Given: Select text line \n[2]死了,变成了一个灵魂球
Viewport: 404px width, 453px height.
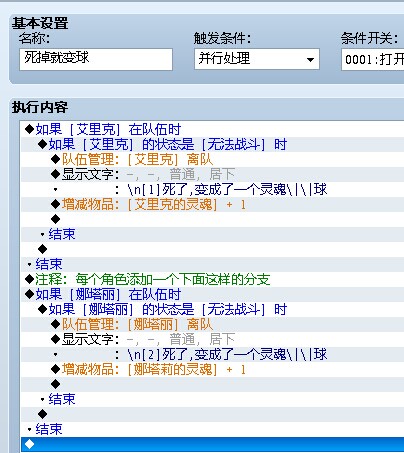Looking at the screenshot, I should pos(212,354).
